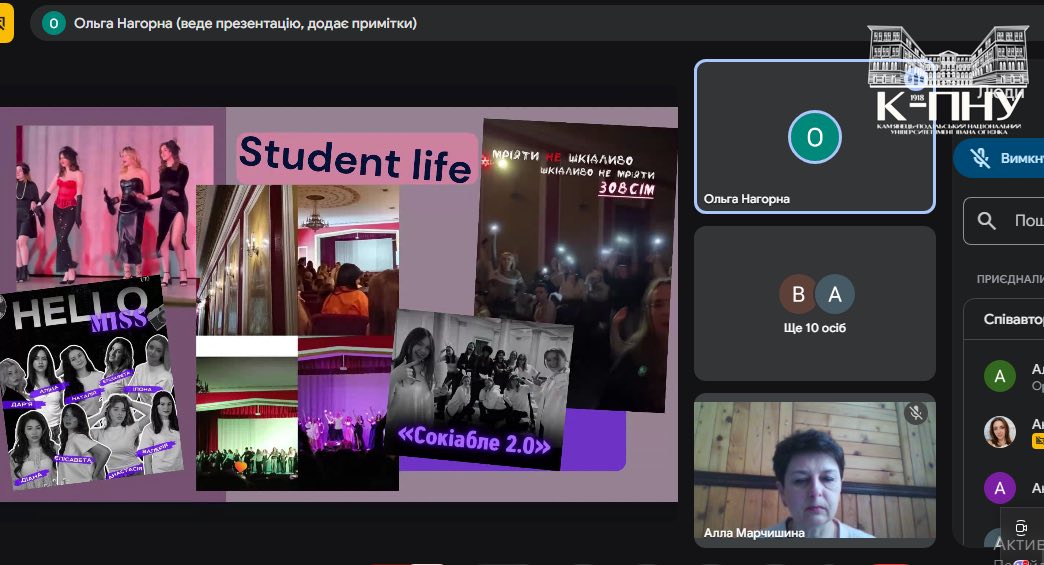Select Алла Марчишина's video tile
Screen dimensions: 1044x565
[814, 470]
